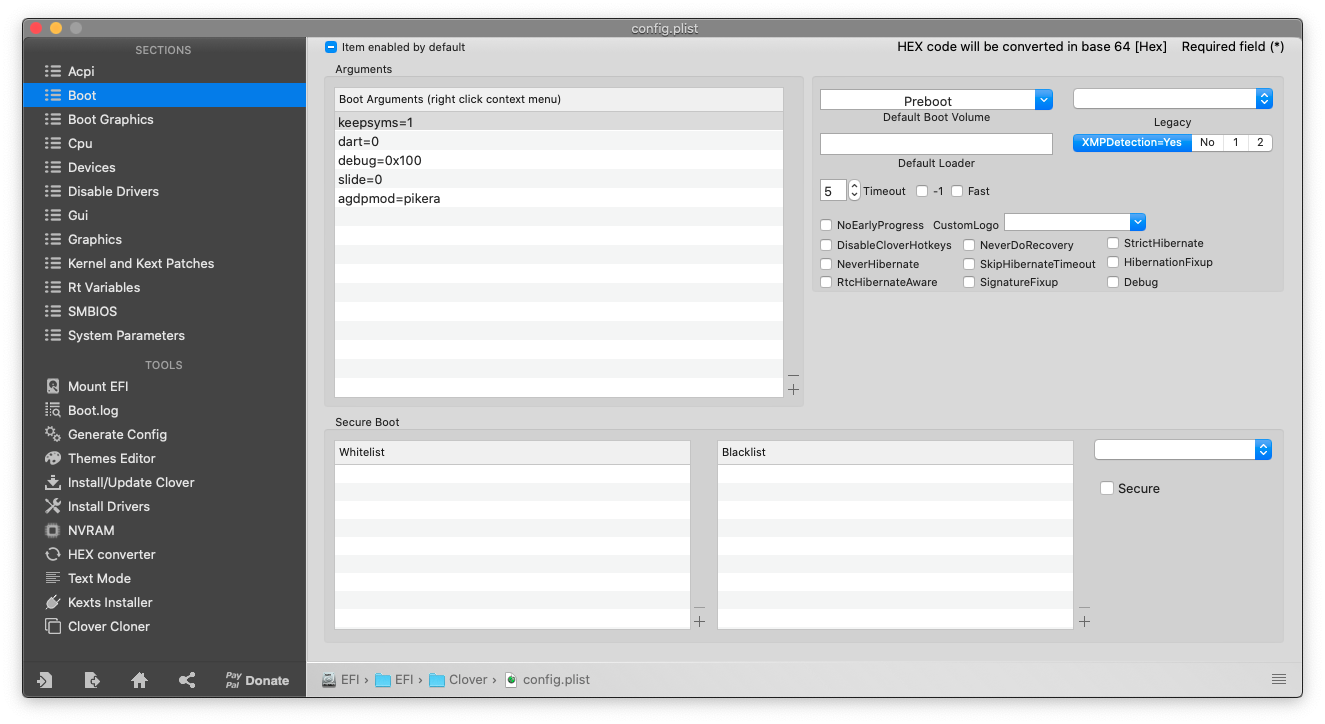Select the Cpu section
The image size is (1325, 724).
164,143
